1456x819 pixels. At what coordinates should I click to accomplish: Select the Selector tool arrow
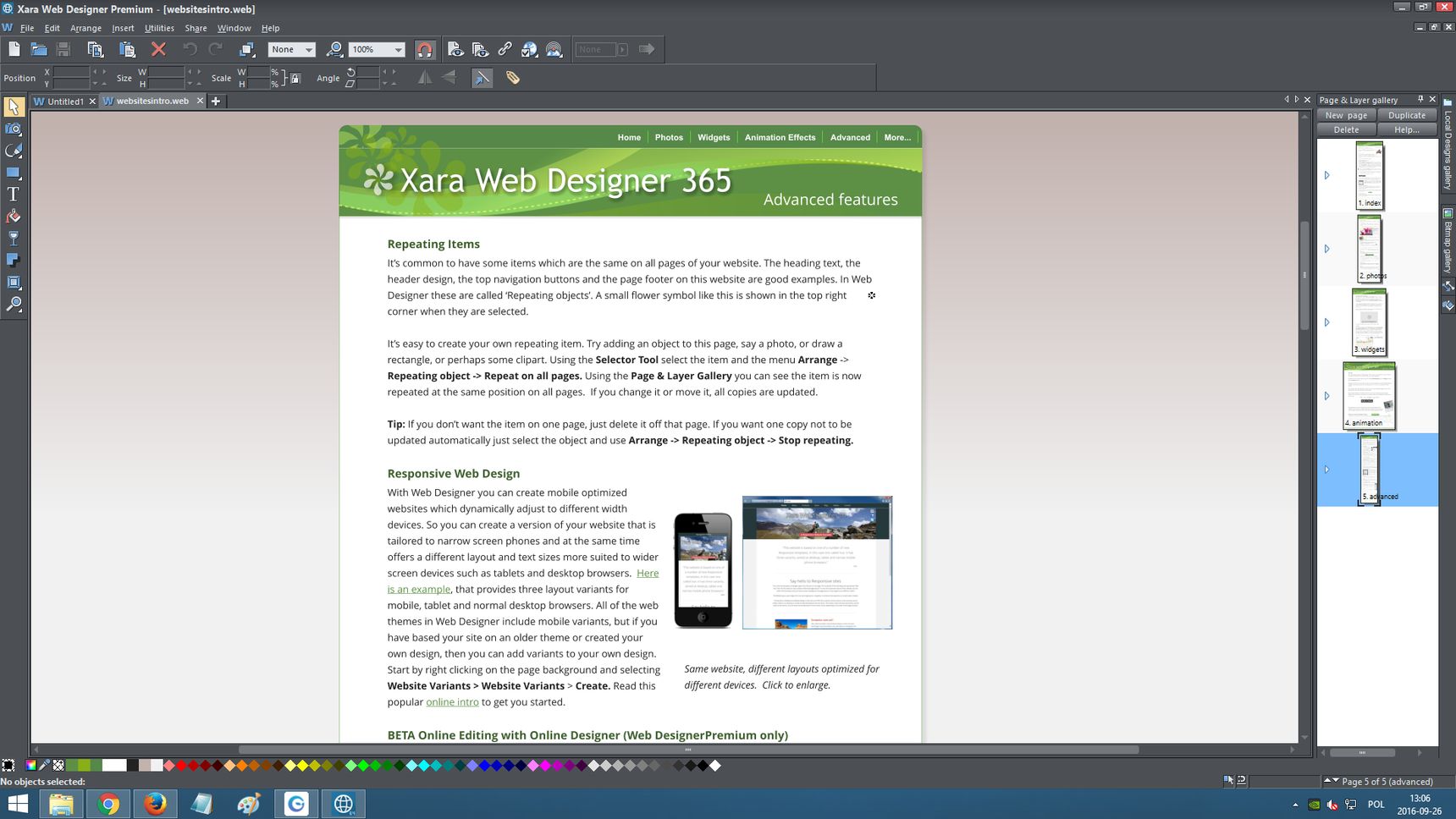tap(14, 107)
